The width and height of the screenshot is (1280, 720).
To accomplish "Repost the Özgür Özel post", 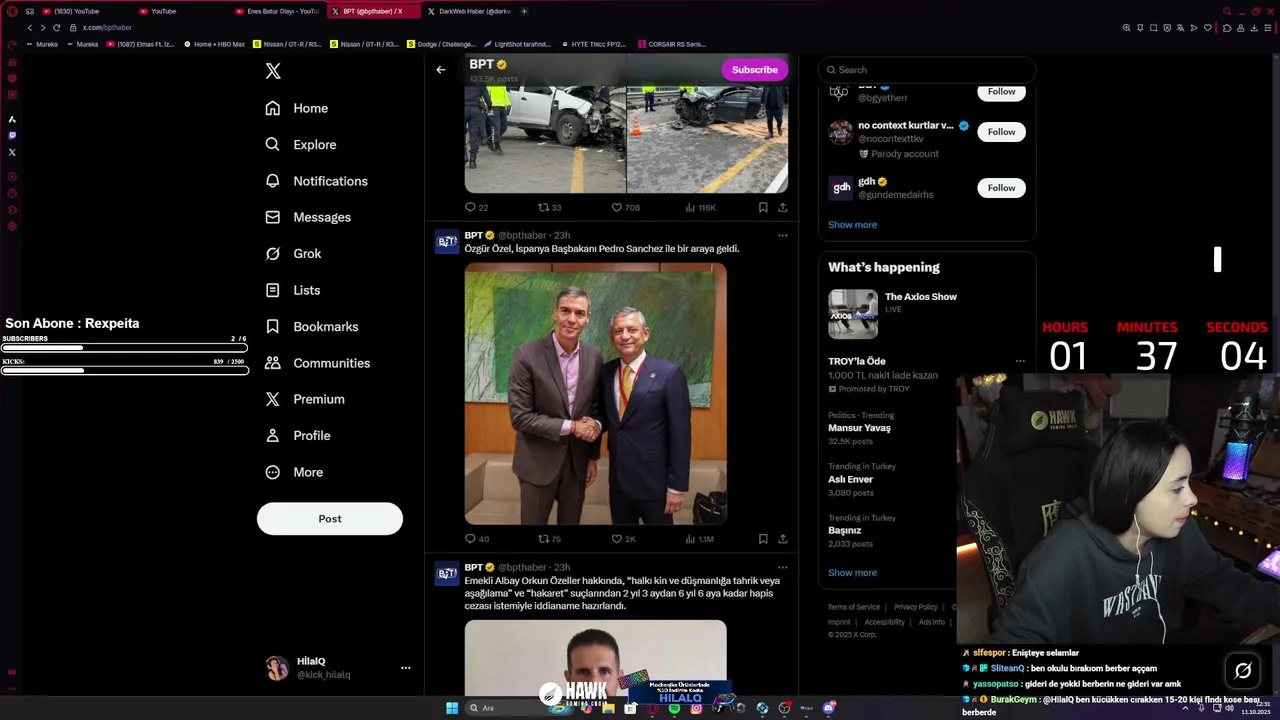I will point(550,539).
